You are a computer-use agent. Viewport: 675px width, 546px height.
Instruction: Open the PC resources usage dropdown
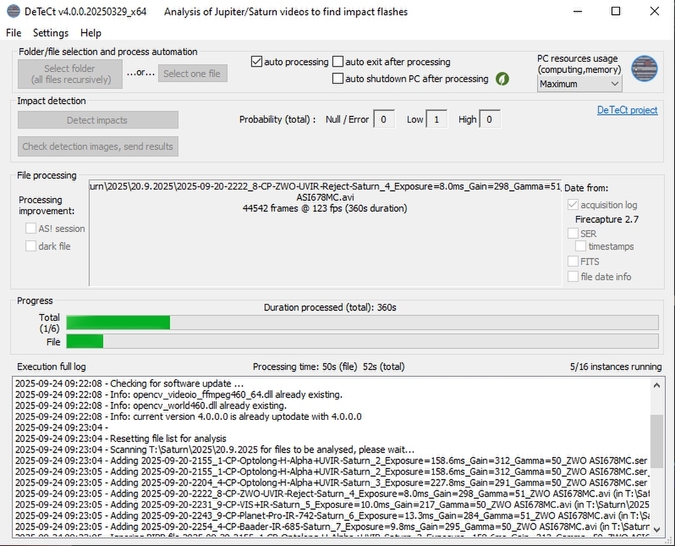(579, 84)
